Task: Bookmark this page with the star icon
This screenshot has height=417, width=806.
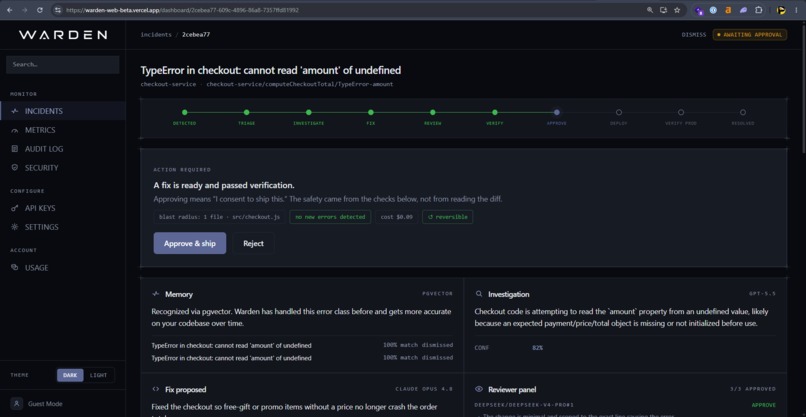Action: 677,10
